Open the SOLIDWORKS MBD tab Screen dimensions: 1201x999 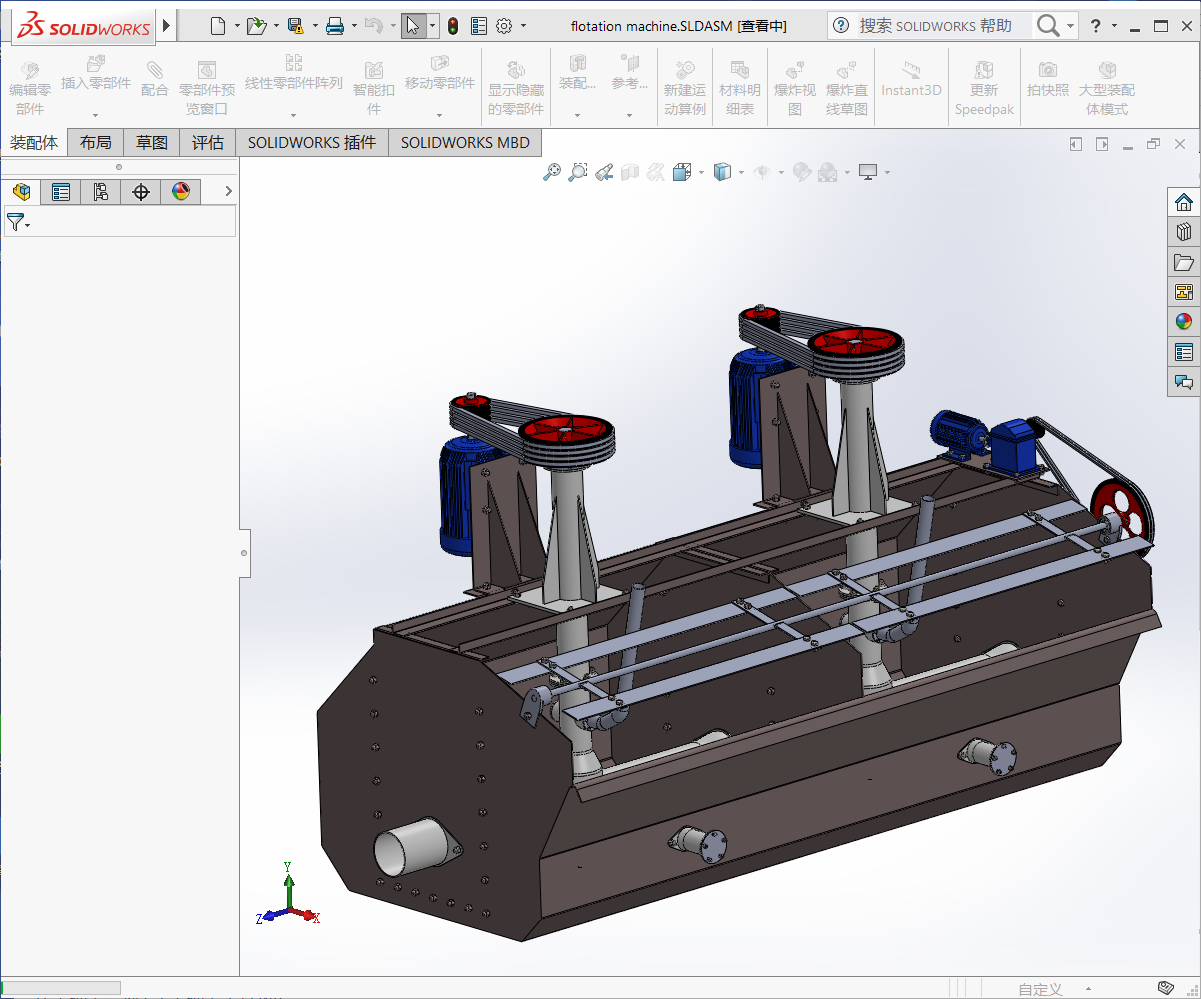(x=465, y=143)
